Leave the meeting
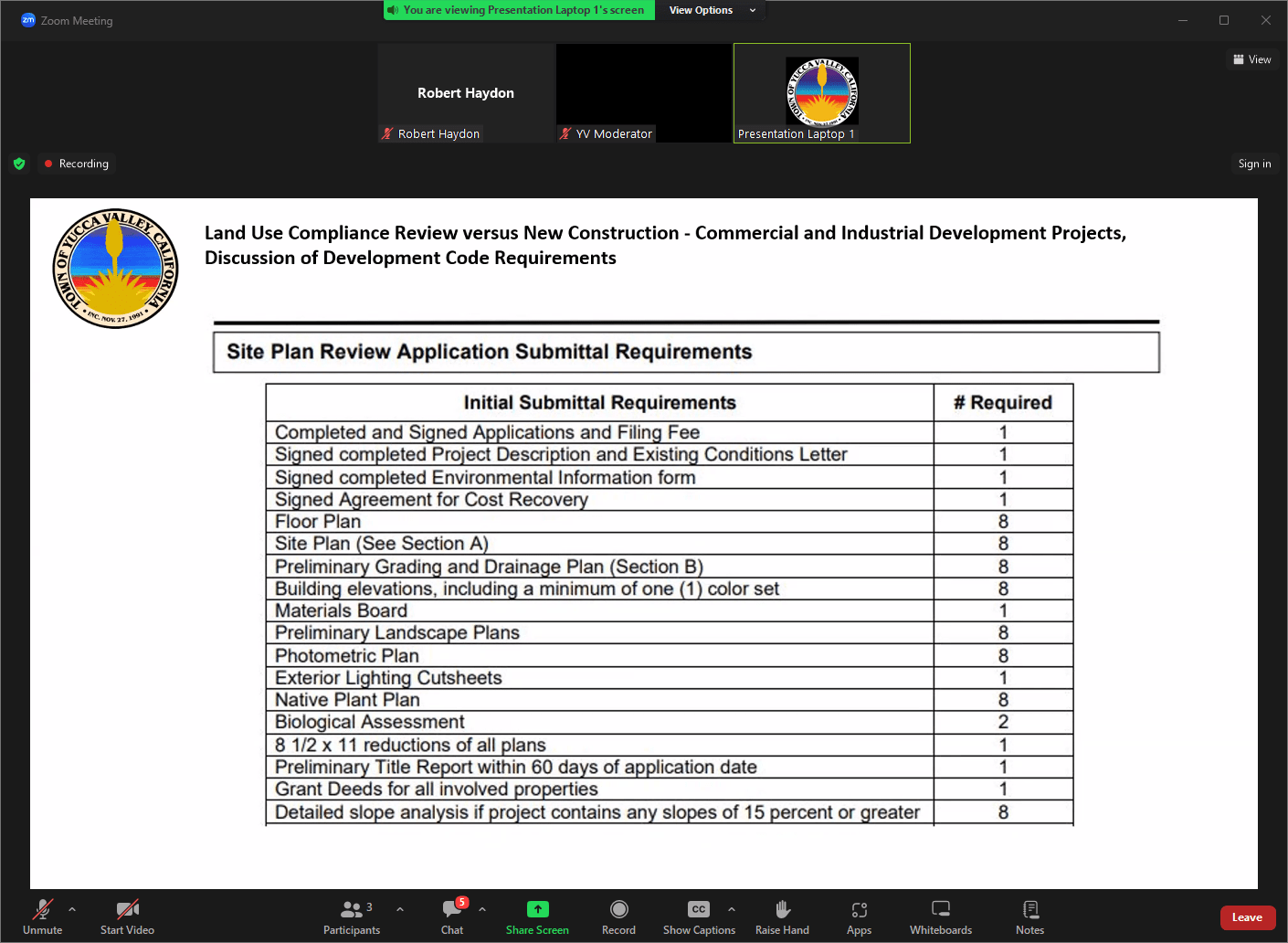 coord(1247,917)
